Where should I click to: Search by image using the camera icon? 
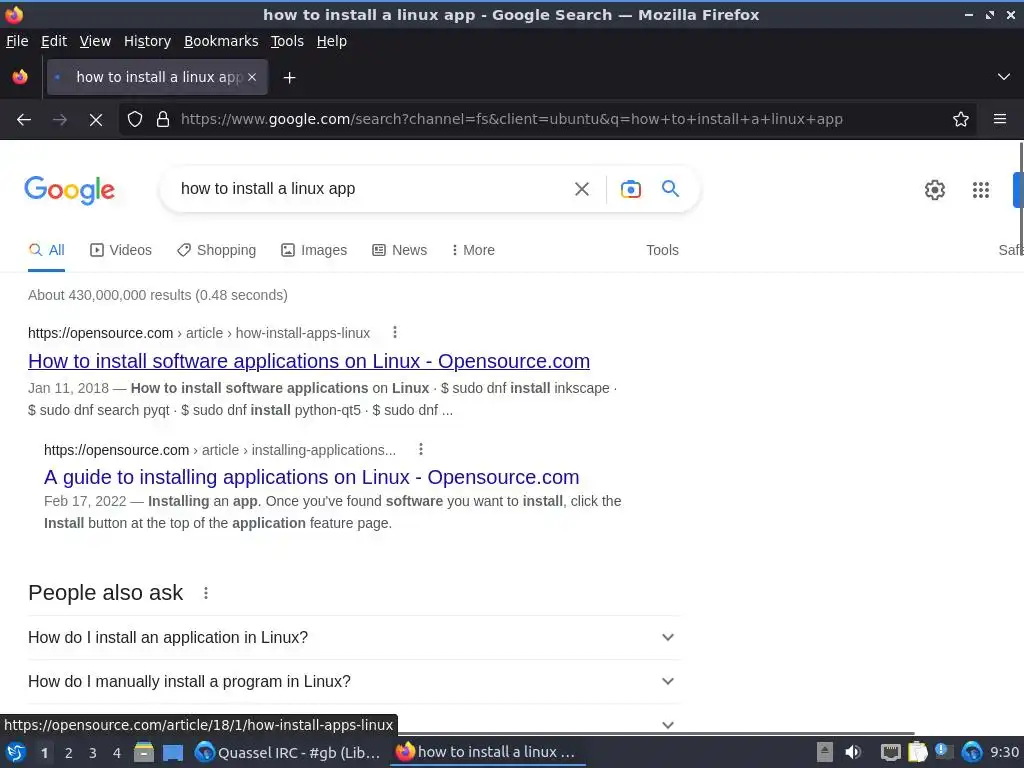click(x=630, y=189)
